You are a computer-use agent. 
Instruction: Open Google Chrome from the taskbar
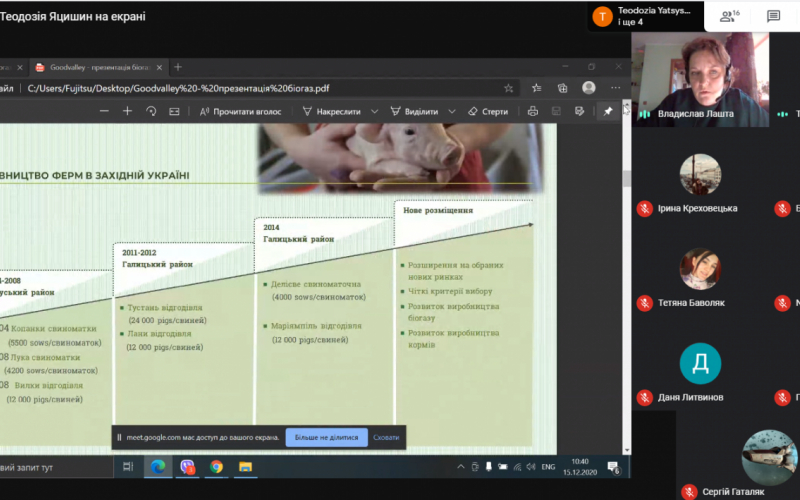pos(216,466)
